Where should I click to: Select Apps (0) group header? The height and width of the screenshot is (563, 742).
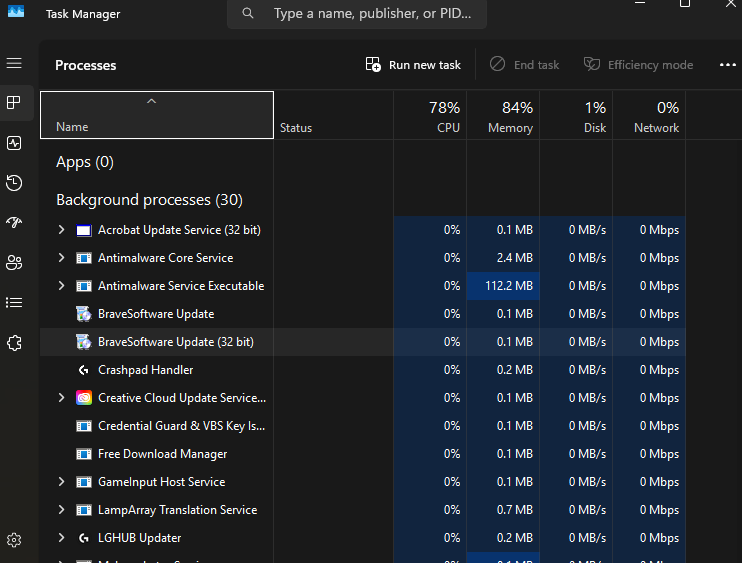click(x=85, y=162)
